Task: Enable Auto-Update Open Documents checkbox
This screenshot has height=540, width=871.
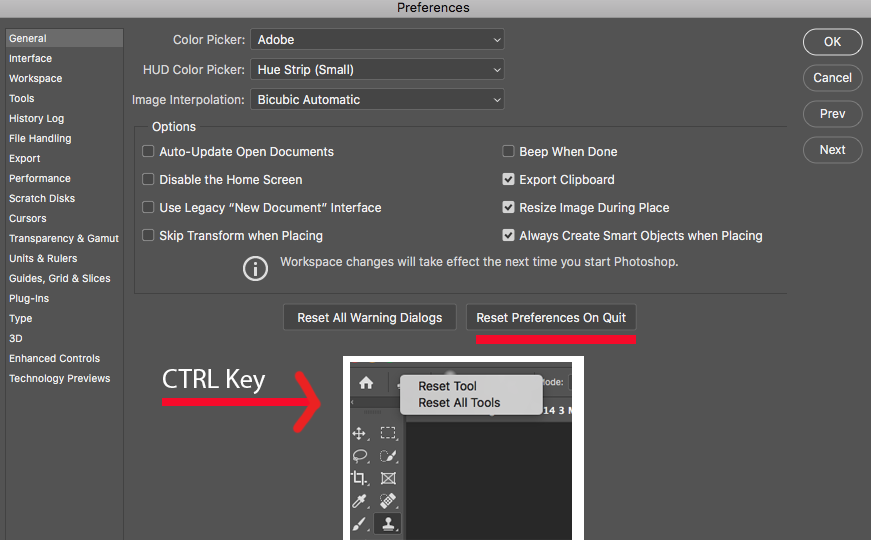Action: [148, 152]
